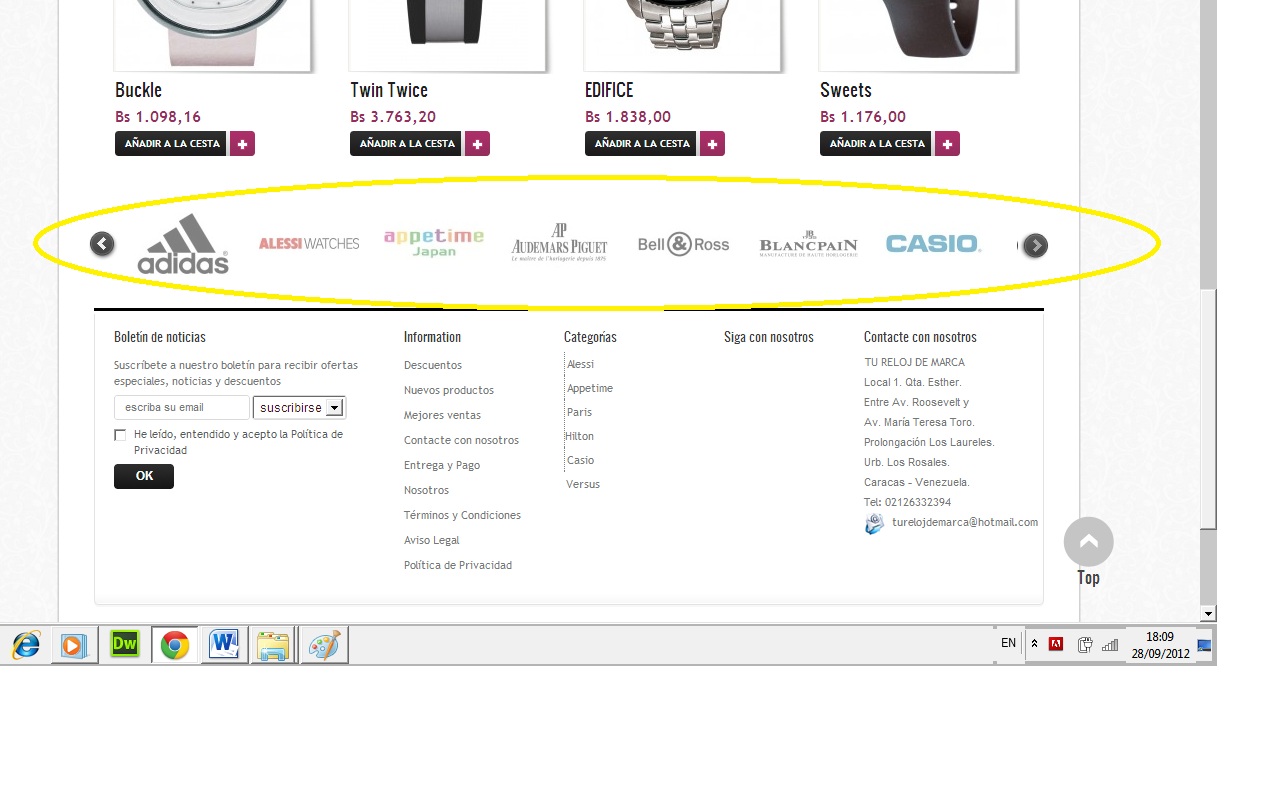Select the Paris category
Screen dimensions: 1280x800
pos(579,412)
